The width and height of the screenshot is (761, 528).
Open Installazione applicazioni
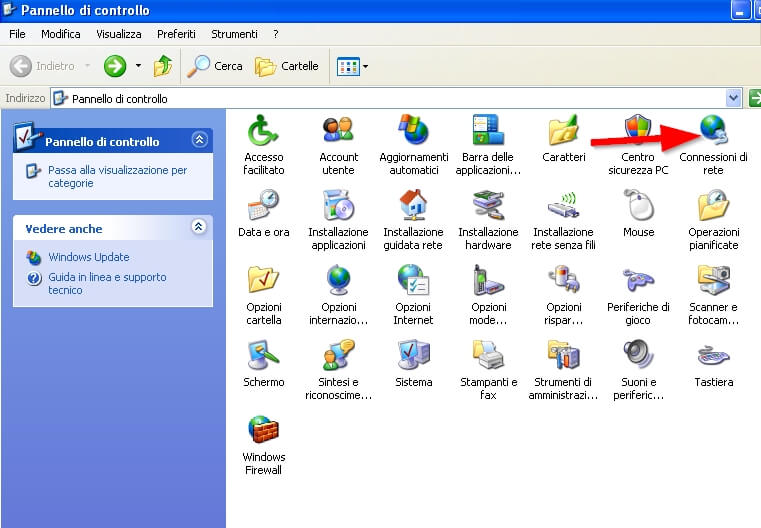[338, 219]
